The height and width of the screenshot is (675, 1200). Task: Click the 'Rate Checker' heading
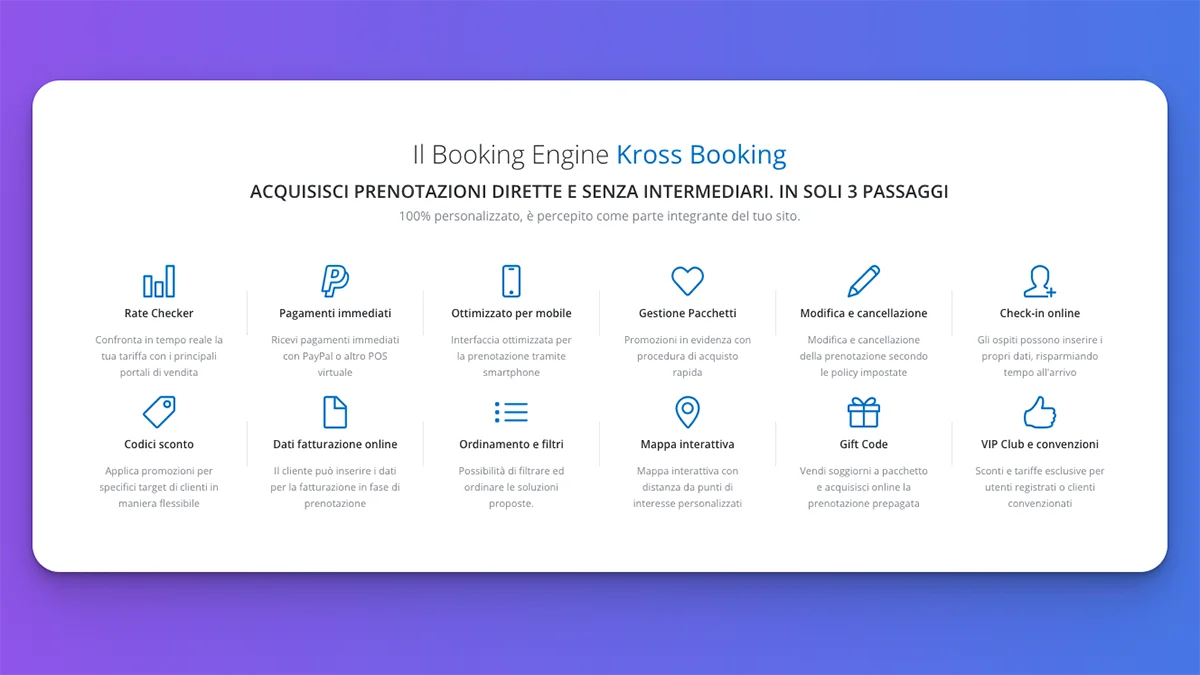[159, 313]
